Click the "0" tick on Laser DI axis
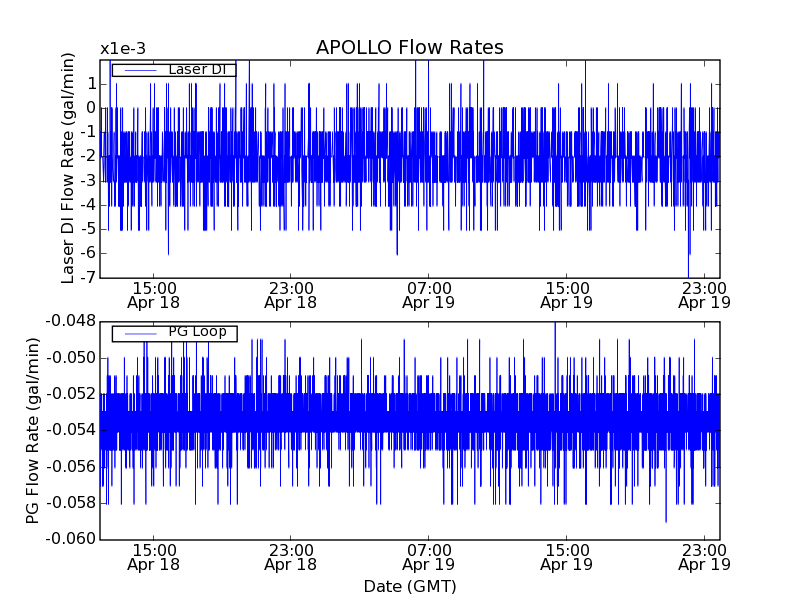This screenshot has width=800, height=600. [x=91, y=108]
